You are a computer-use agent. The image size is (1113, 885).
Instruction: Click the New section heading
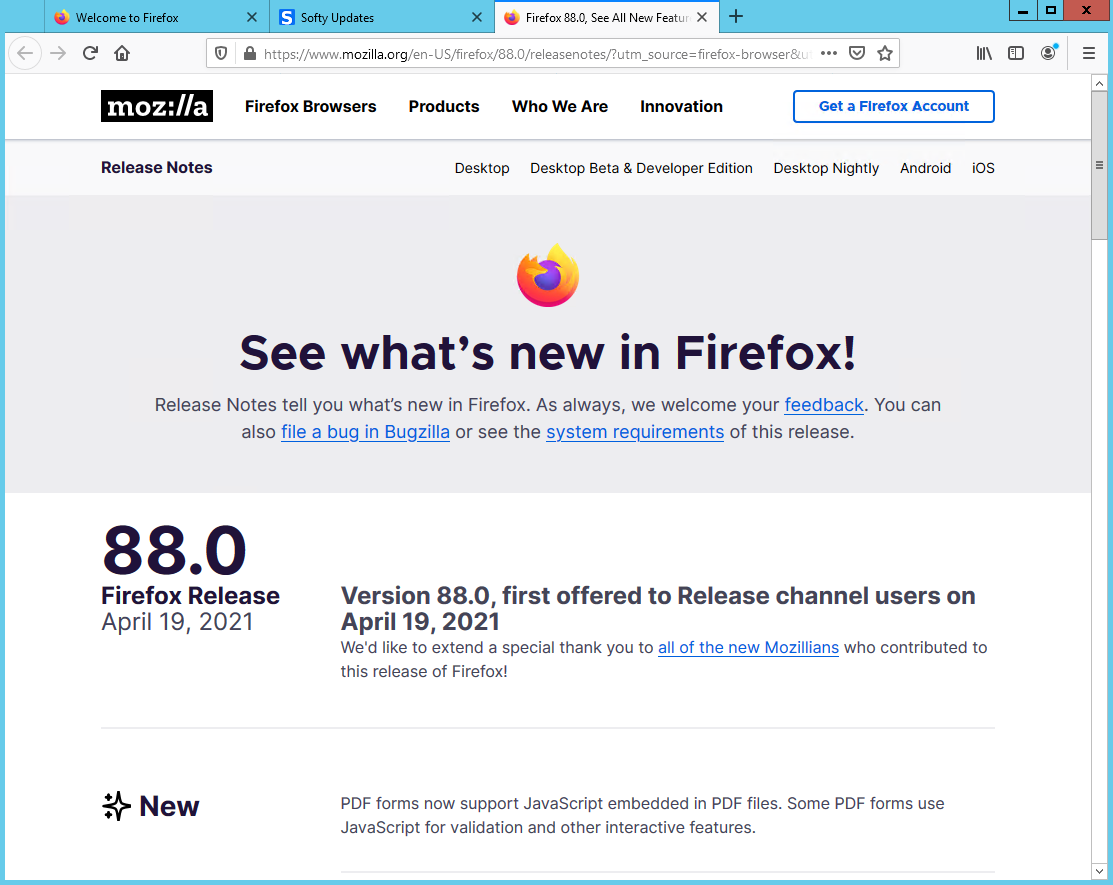coord(169,806)
